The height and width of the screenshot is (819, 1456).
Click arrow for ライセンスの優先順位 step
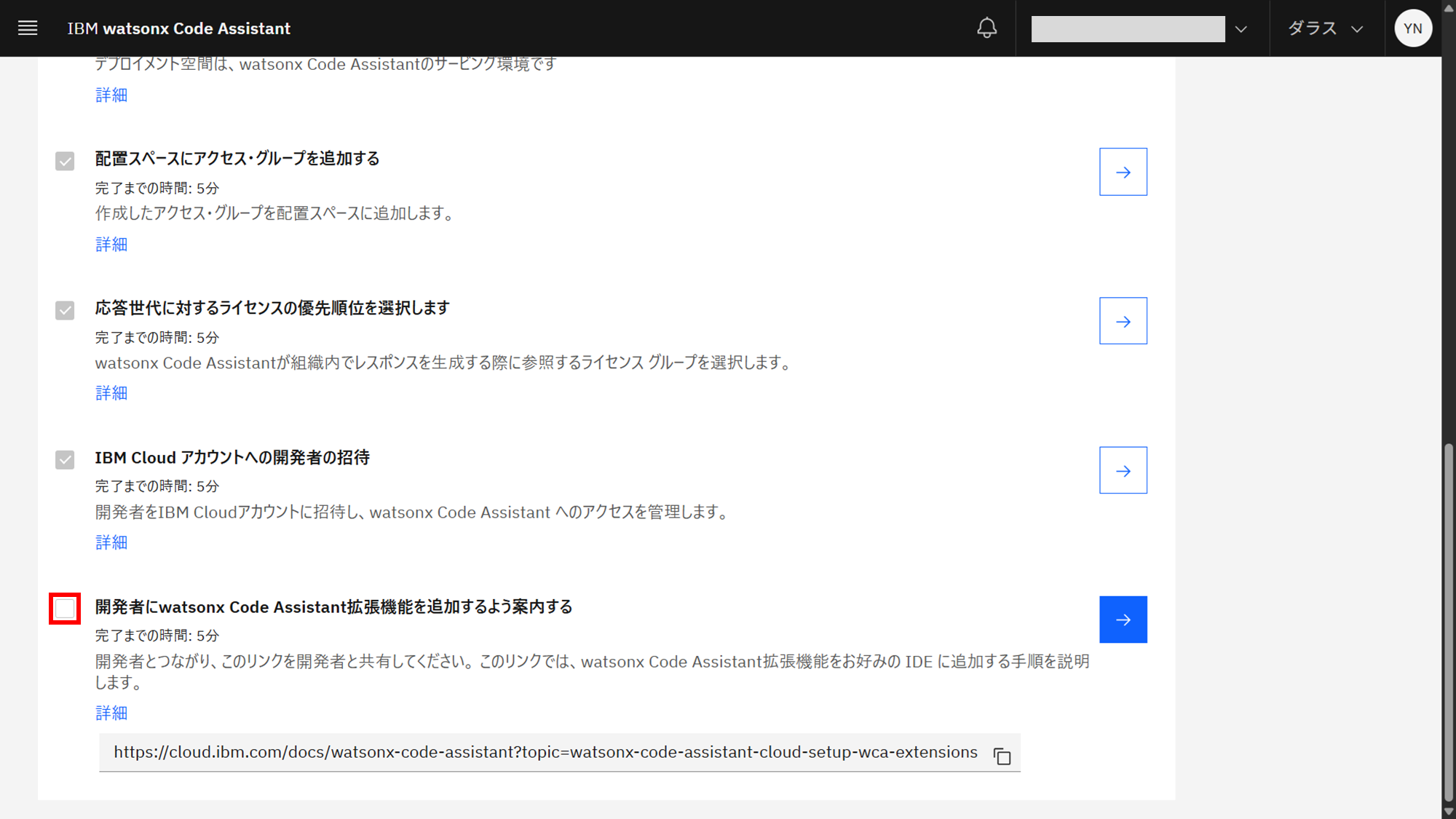1123,321
